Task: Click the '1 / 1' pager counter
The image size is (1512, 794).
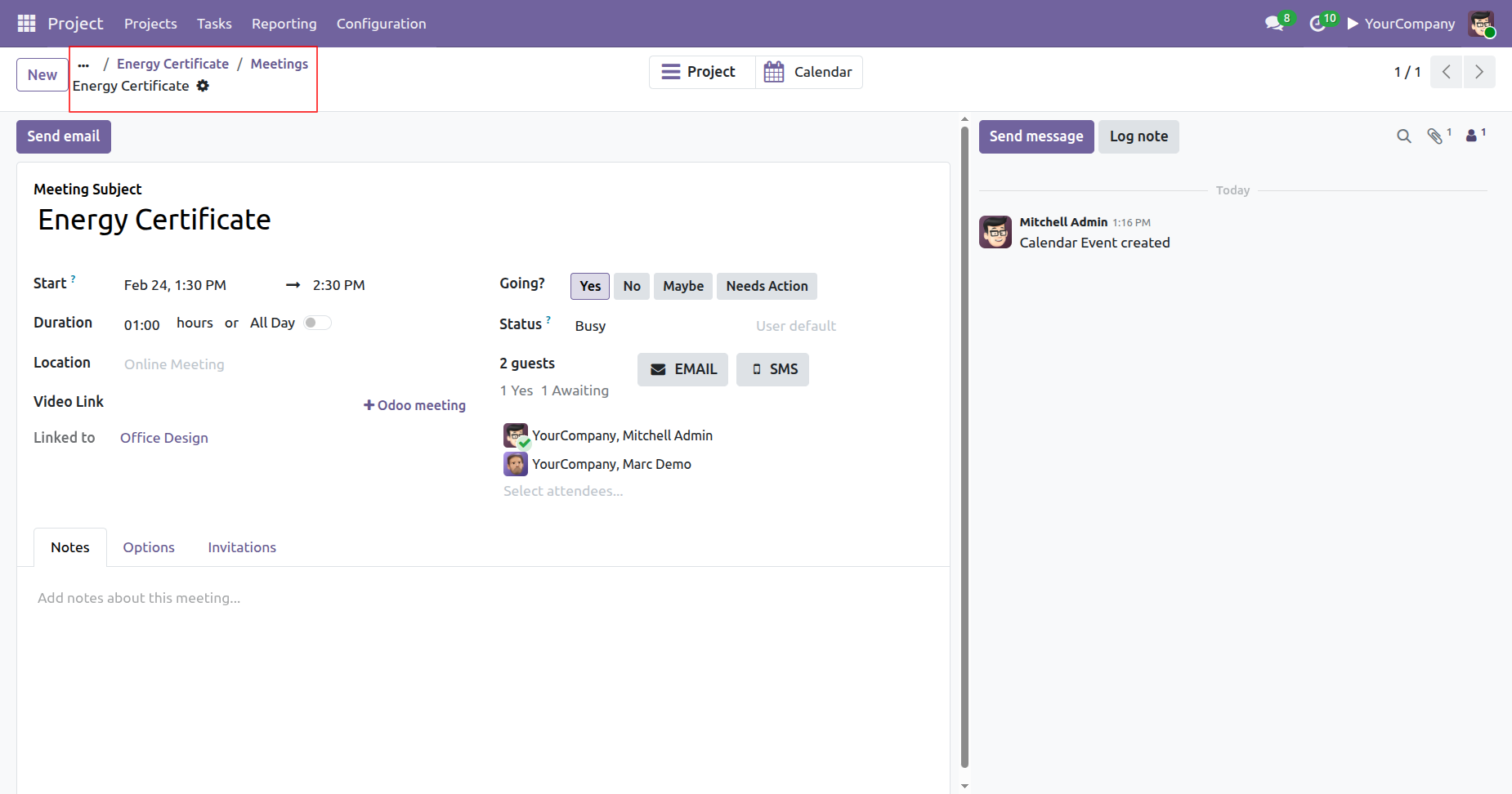Action: (1407, 72)
